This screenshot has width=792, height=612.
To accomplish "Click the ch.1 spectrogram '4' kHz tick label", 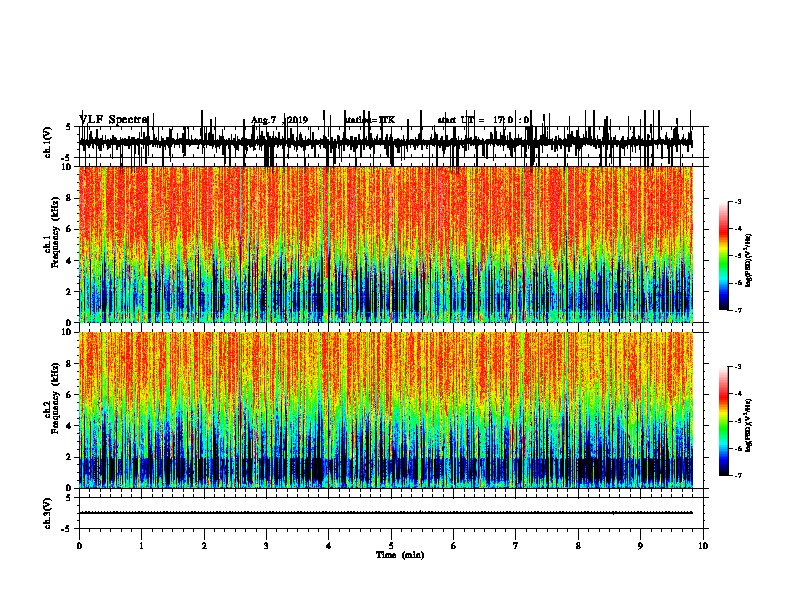I will click(x=70, y=261).
